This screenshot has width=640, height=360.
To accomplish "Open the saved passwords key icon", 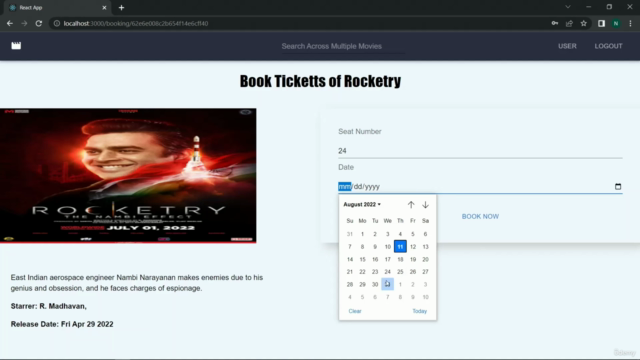I will [x=555, y=24].
